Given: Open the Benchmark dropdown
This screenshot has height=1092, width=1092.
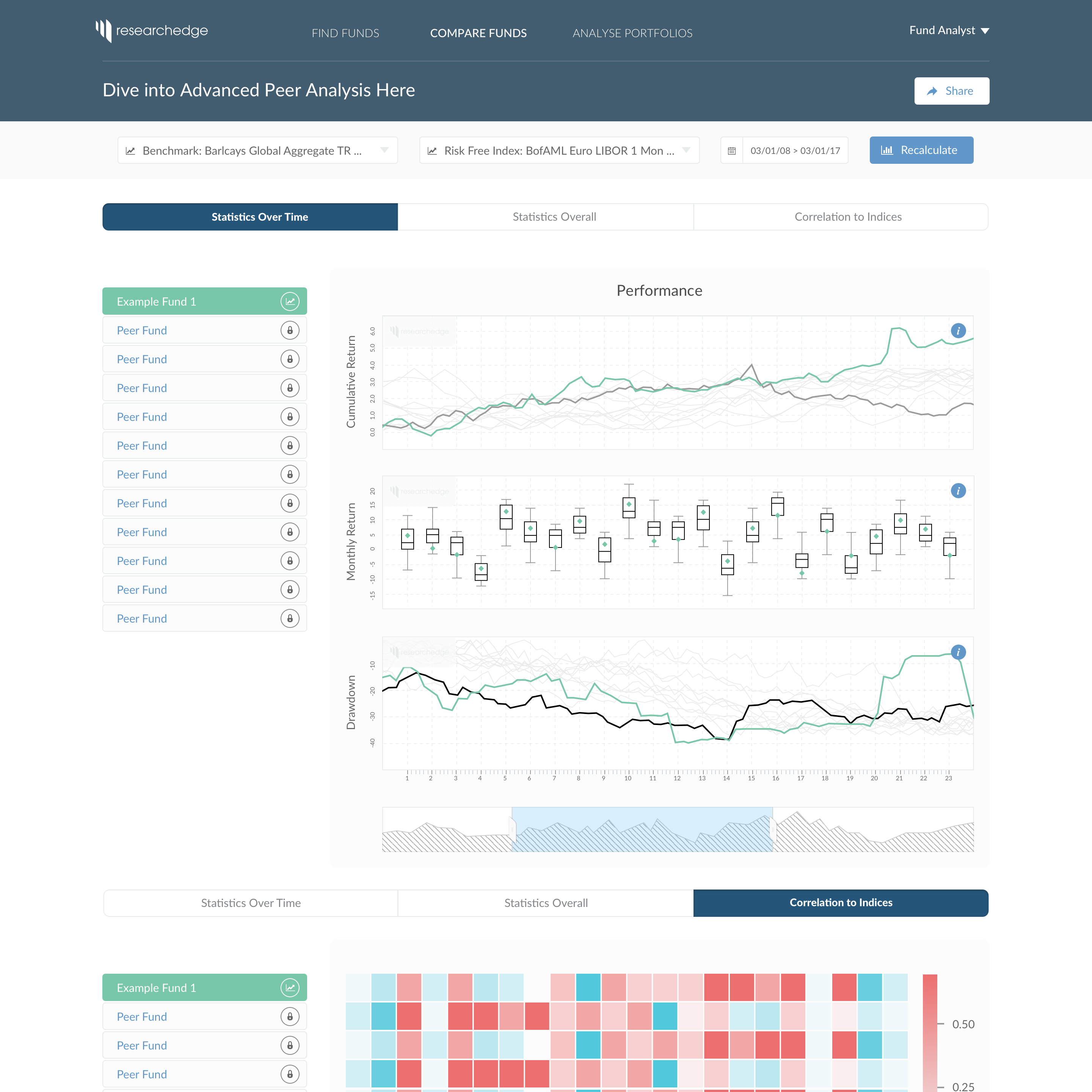Looking at the screenshot, I should [258, 151].
